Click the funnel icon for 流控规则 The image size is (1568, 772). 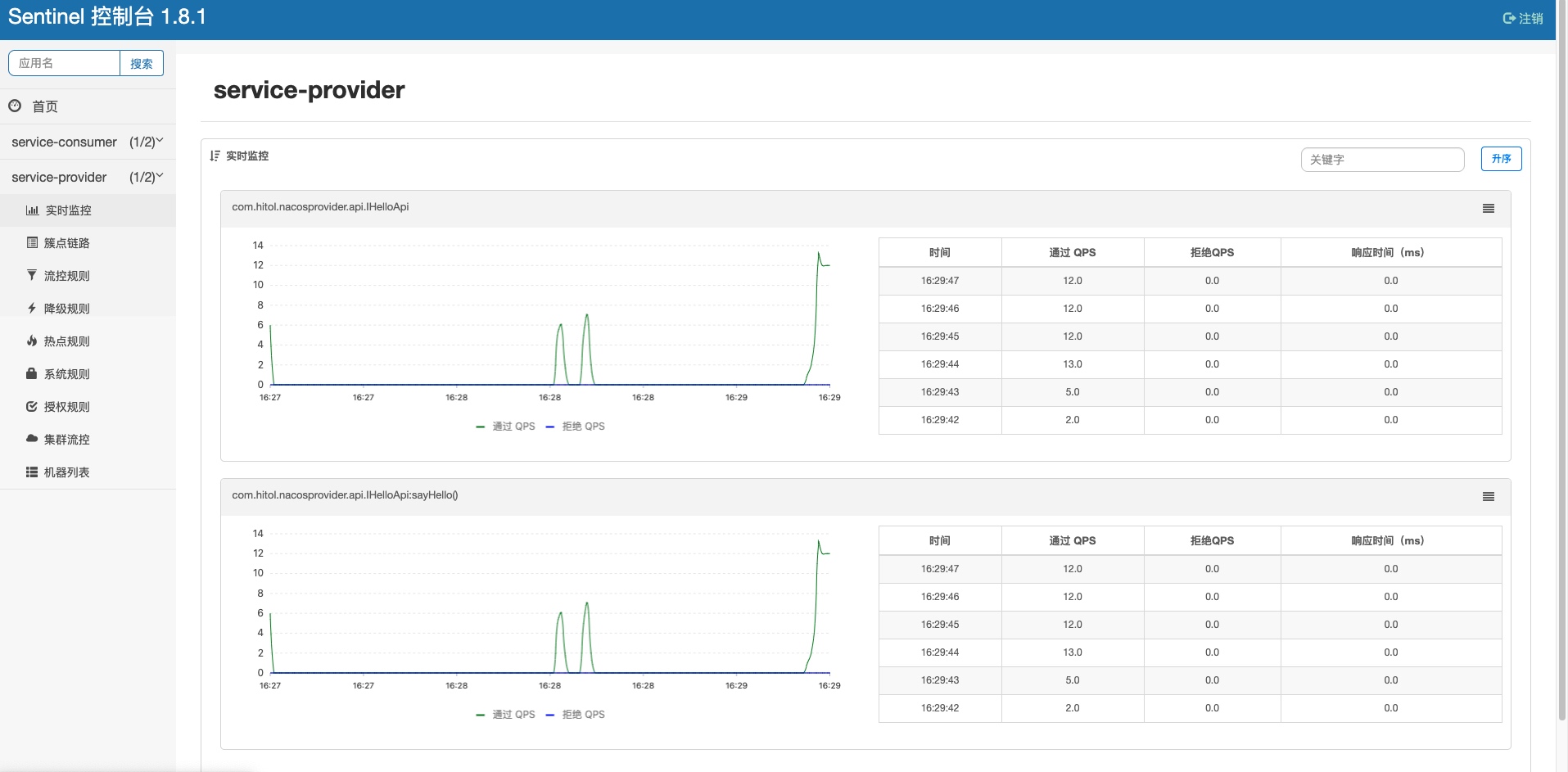coord(32,275)
